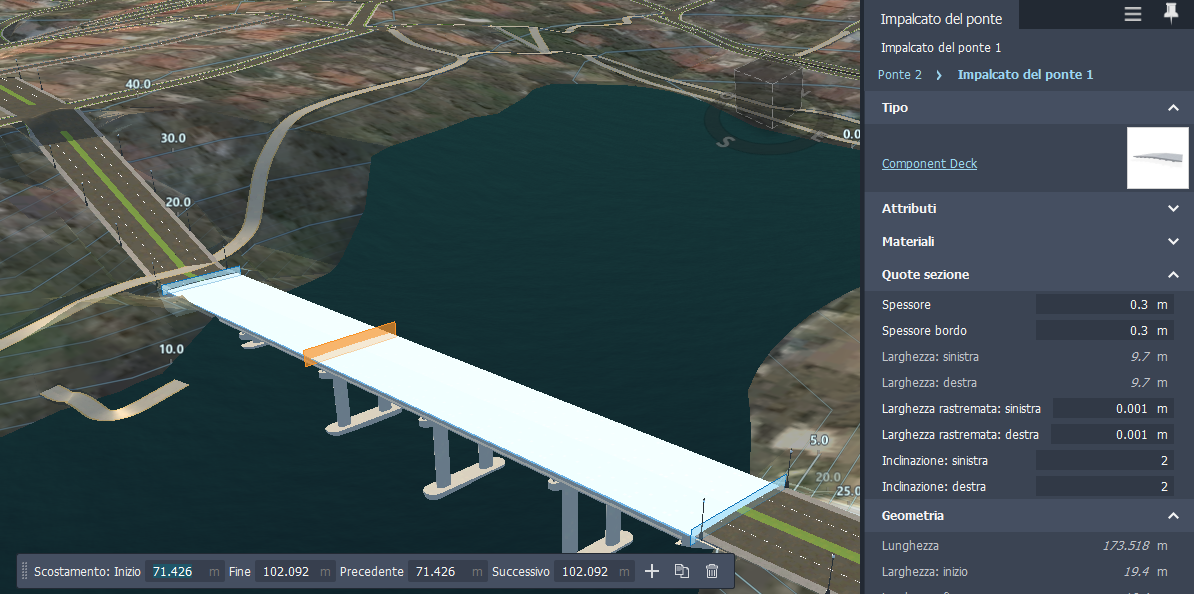
Task: Edit Inclinazione: destra value field
Action: point(1104,487)
